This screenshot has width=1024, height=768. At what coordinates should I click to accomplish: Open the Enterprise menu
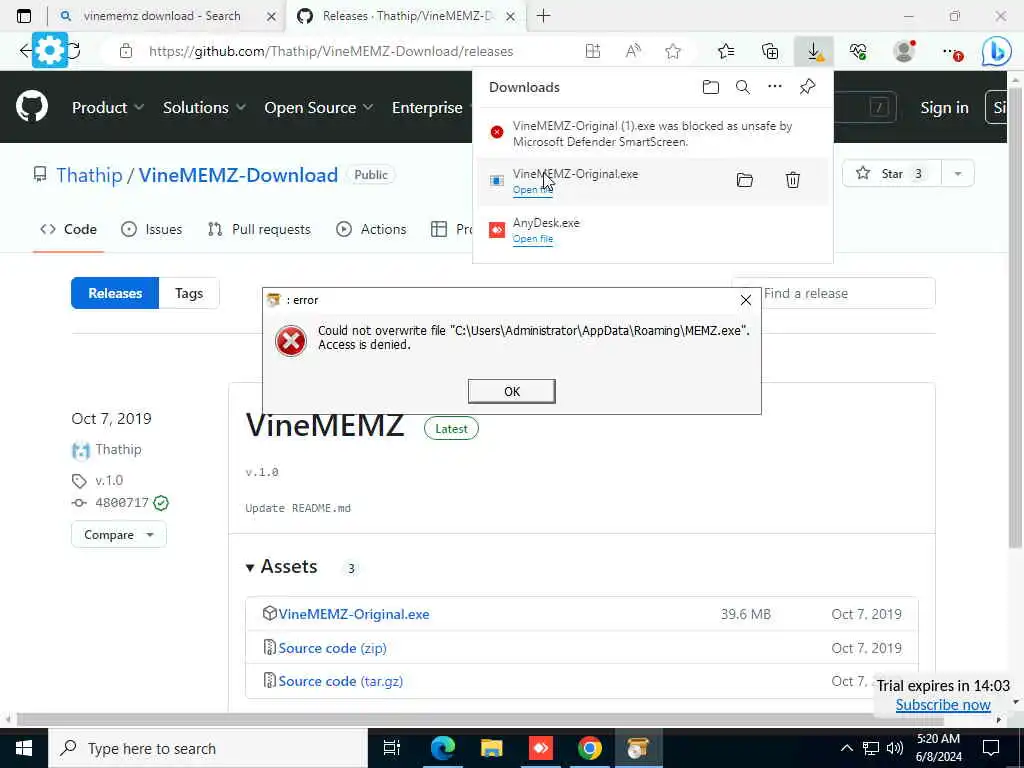point(427,108)
